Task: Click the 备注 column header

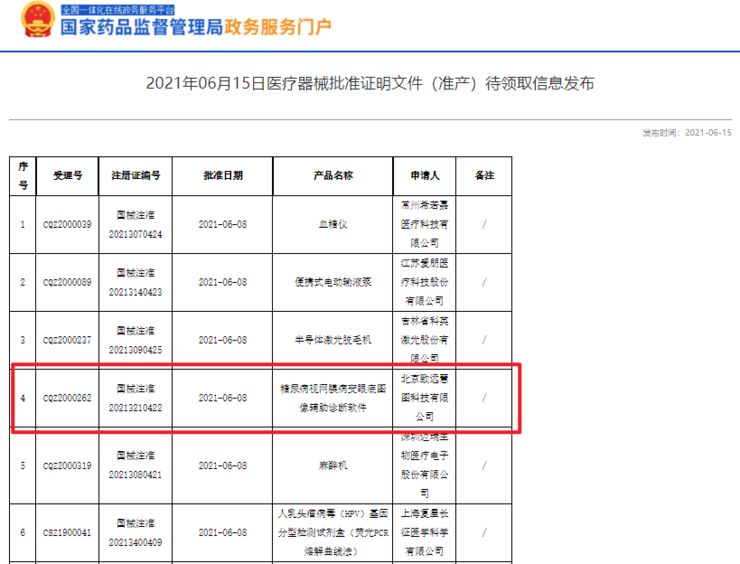Action: [x=484, y=176]
